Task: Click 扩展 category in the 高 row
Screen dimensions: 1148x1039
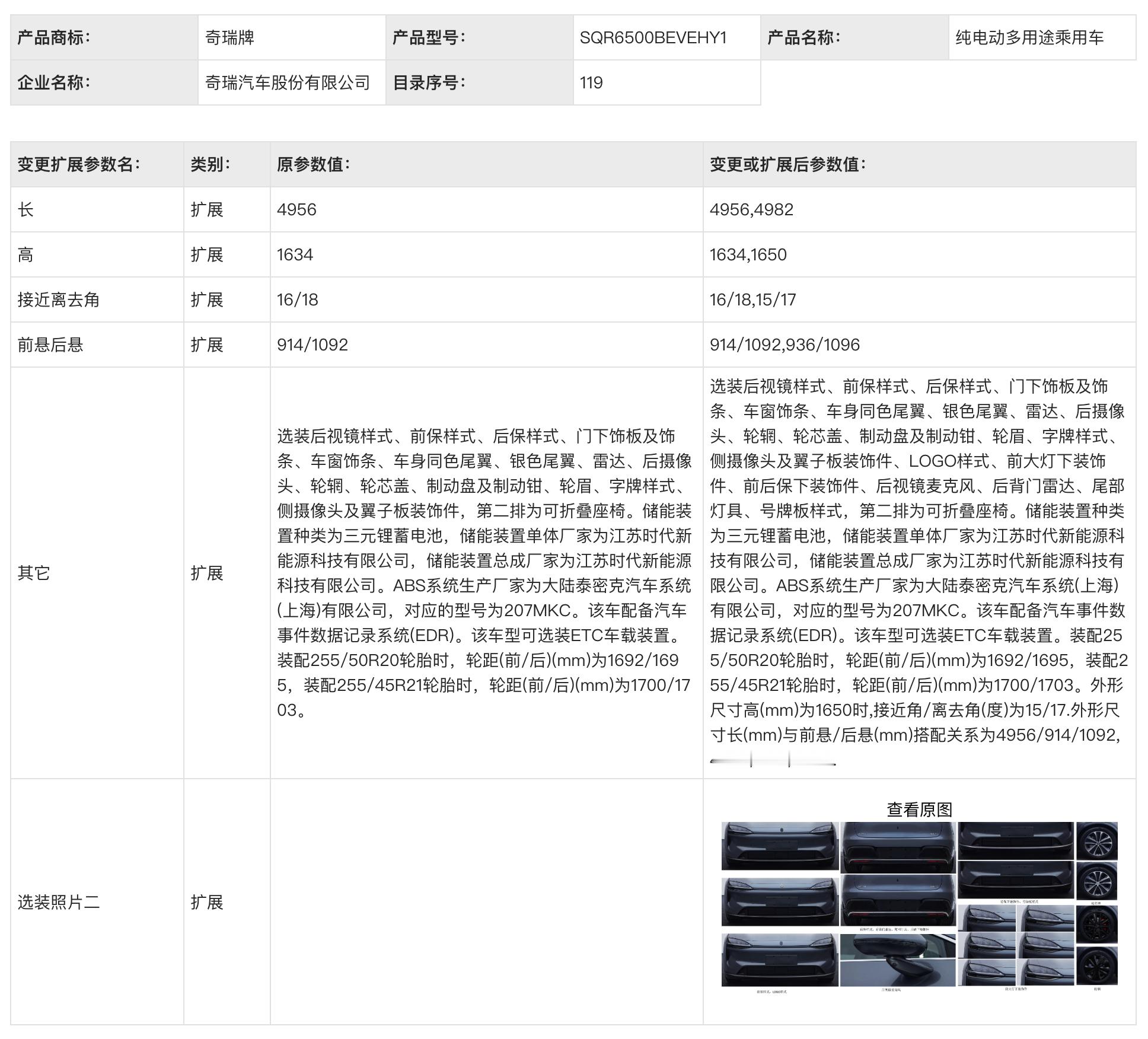Action: point(207,254)
